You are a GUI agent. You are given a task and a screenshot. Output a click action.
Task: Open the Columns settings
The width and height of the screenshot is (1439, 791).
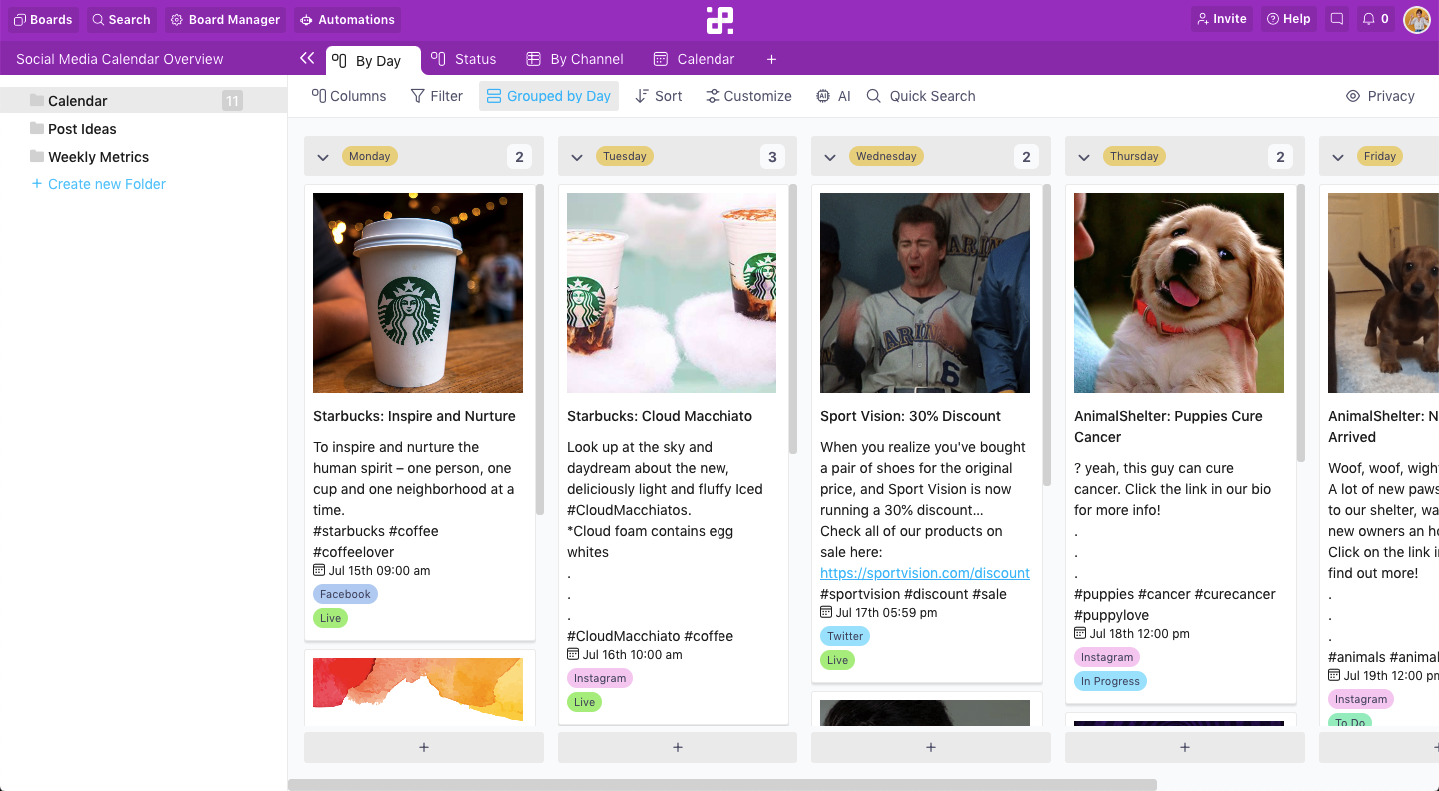click(x=349, y=96)
